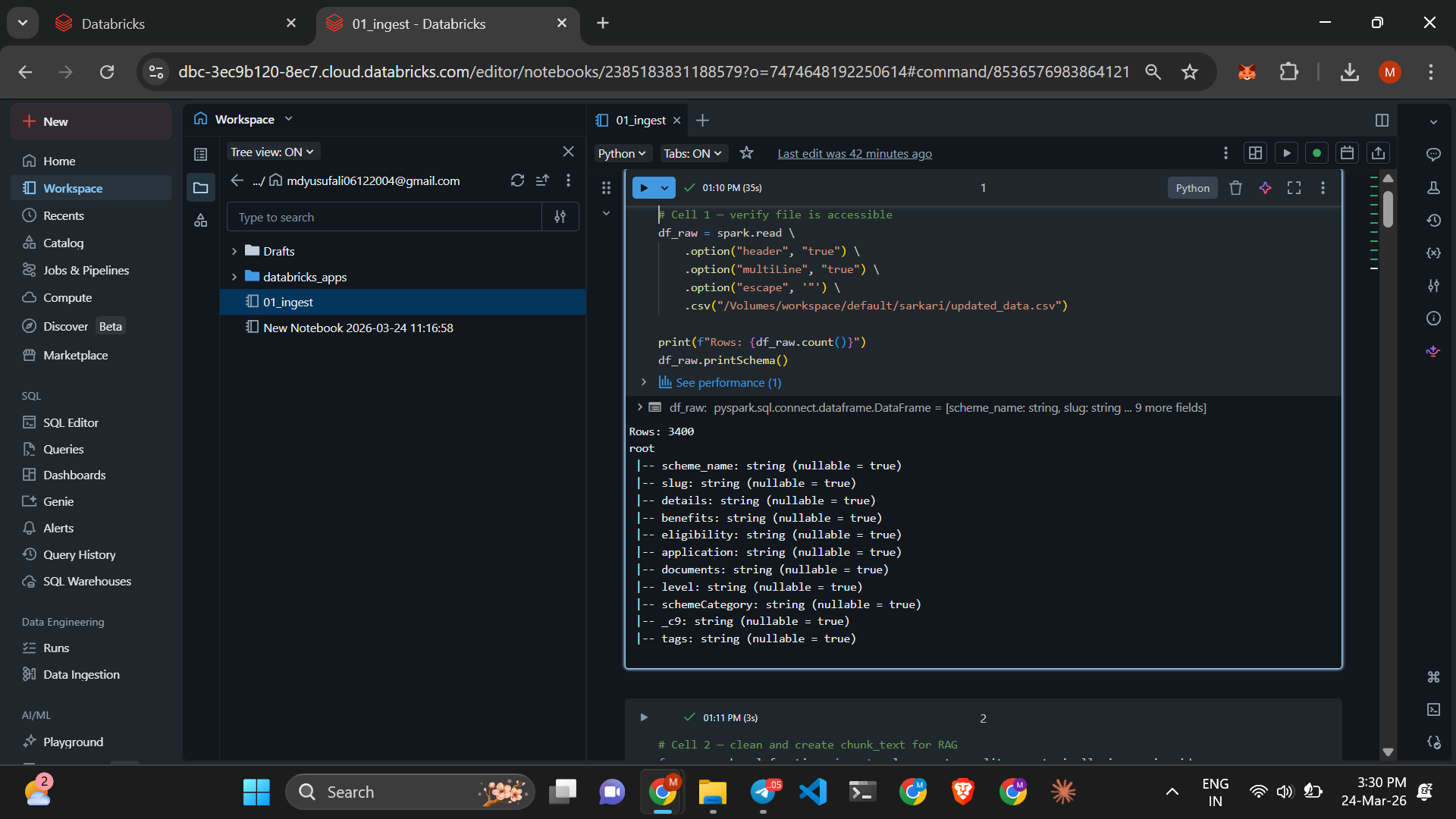Image resolution: width=1456 pixels, height=819 pixels.
Task: Delete cell 1 with the trash icon
Action: [1235, 188]
